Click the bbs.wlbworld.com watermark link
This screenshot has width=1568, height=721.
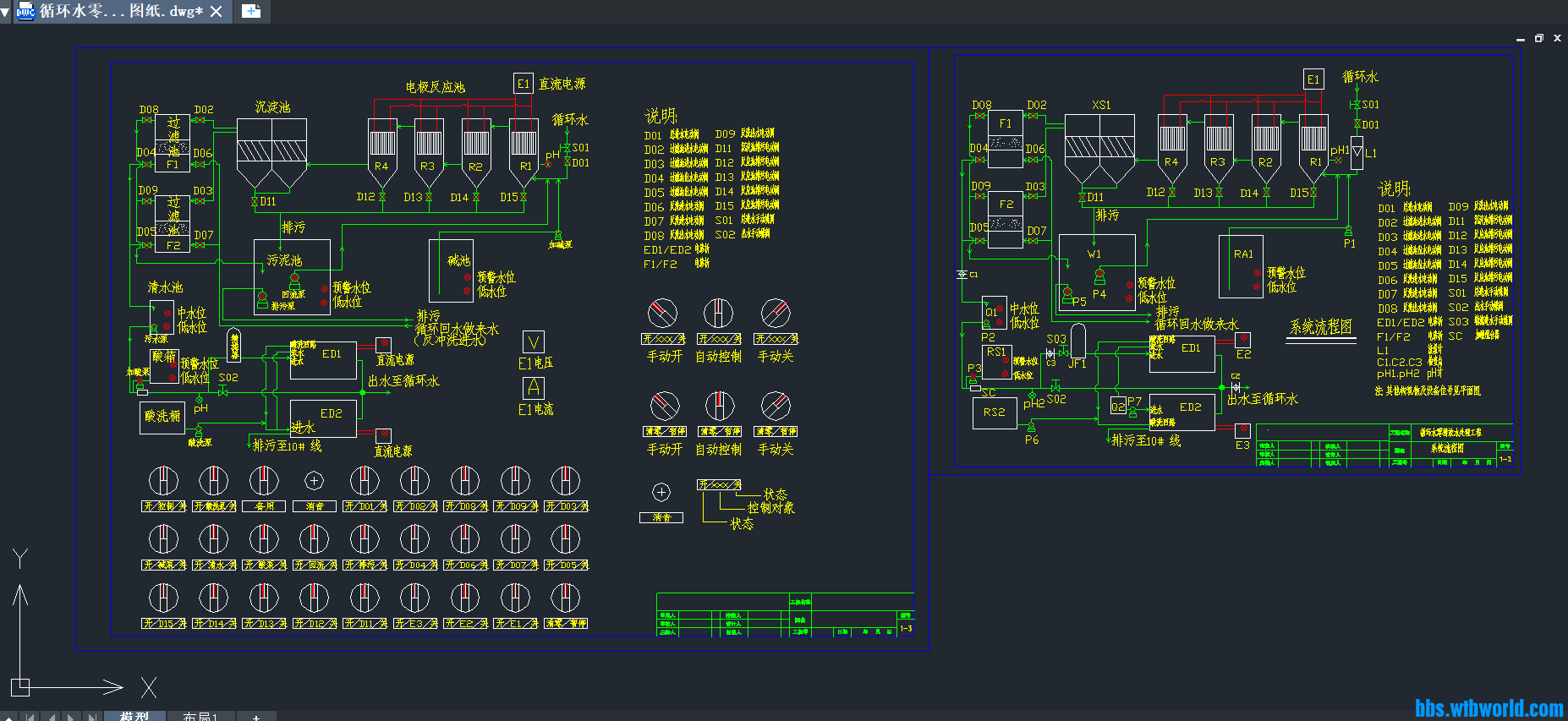[1489, 708]
